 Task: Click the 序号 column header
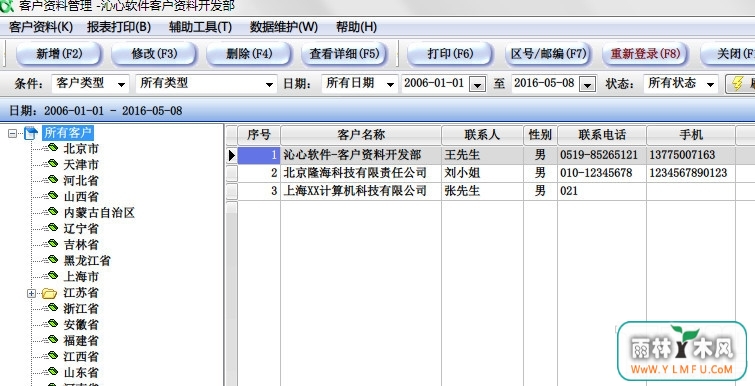(259, 135)
